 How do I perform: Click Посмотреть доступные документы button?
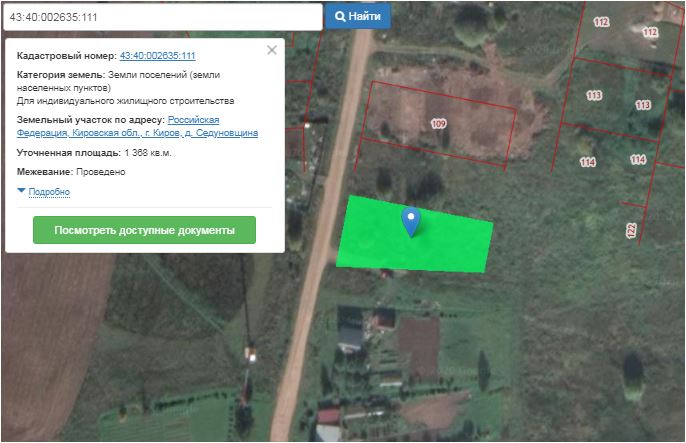tap(144, 230)
